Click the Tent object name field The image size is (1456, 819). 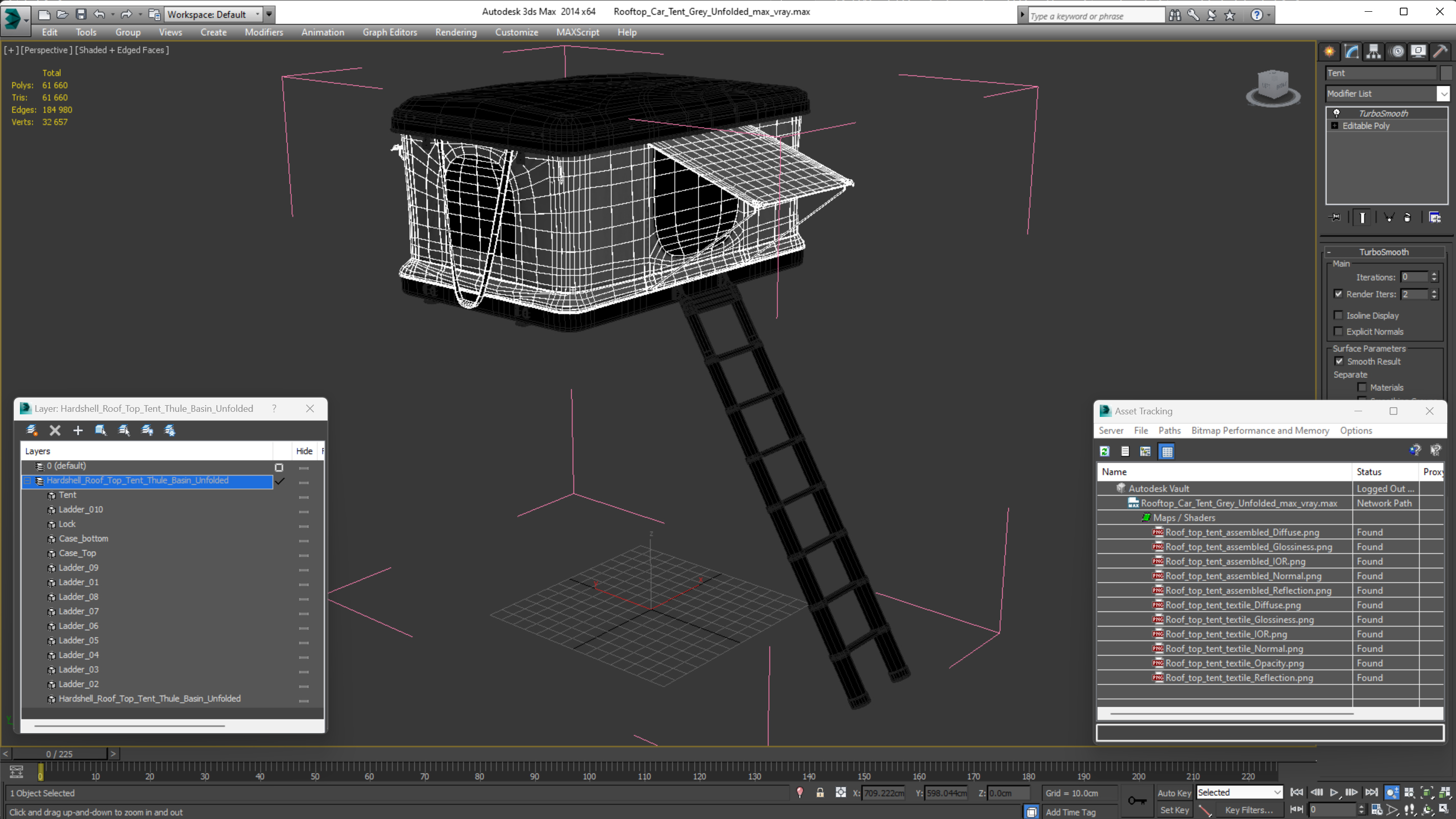tap(1380, 73)
